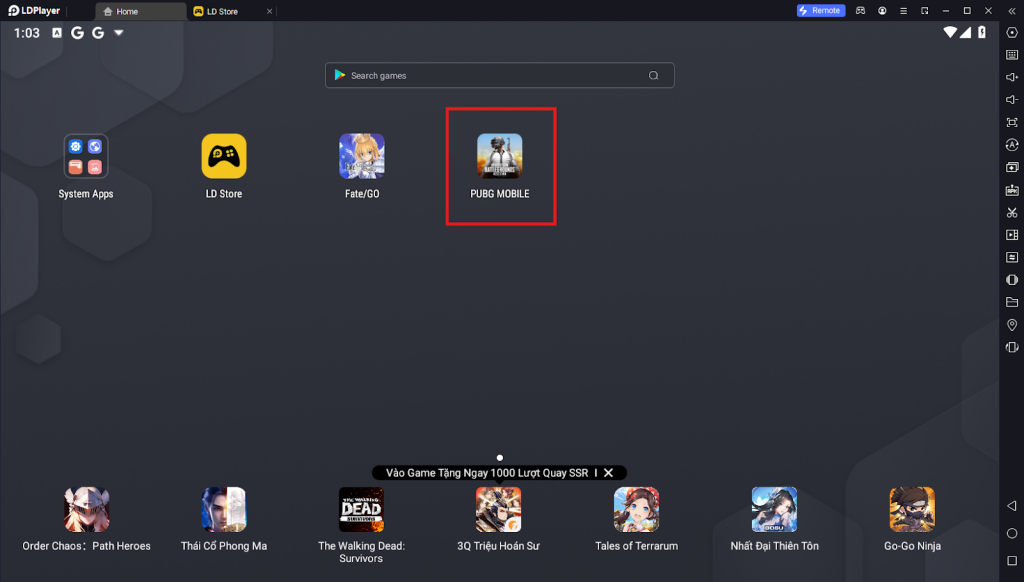This screenshot has height=582, width=1024.
Task: Tap the Android home circle button
Action: (x=1012, y=534)
